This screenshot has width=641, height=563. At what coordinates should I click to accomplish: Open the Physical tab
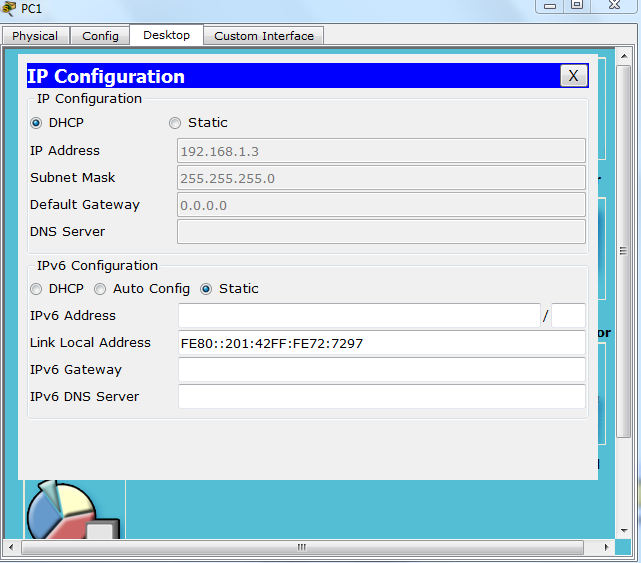pyautogui.click(x=35, y=36)
